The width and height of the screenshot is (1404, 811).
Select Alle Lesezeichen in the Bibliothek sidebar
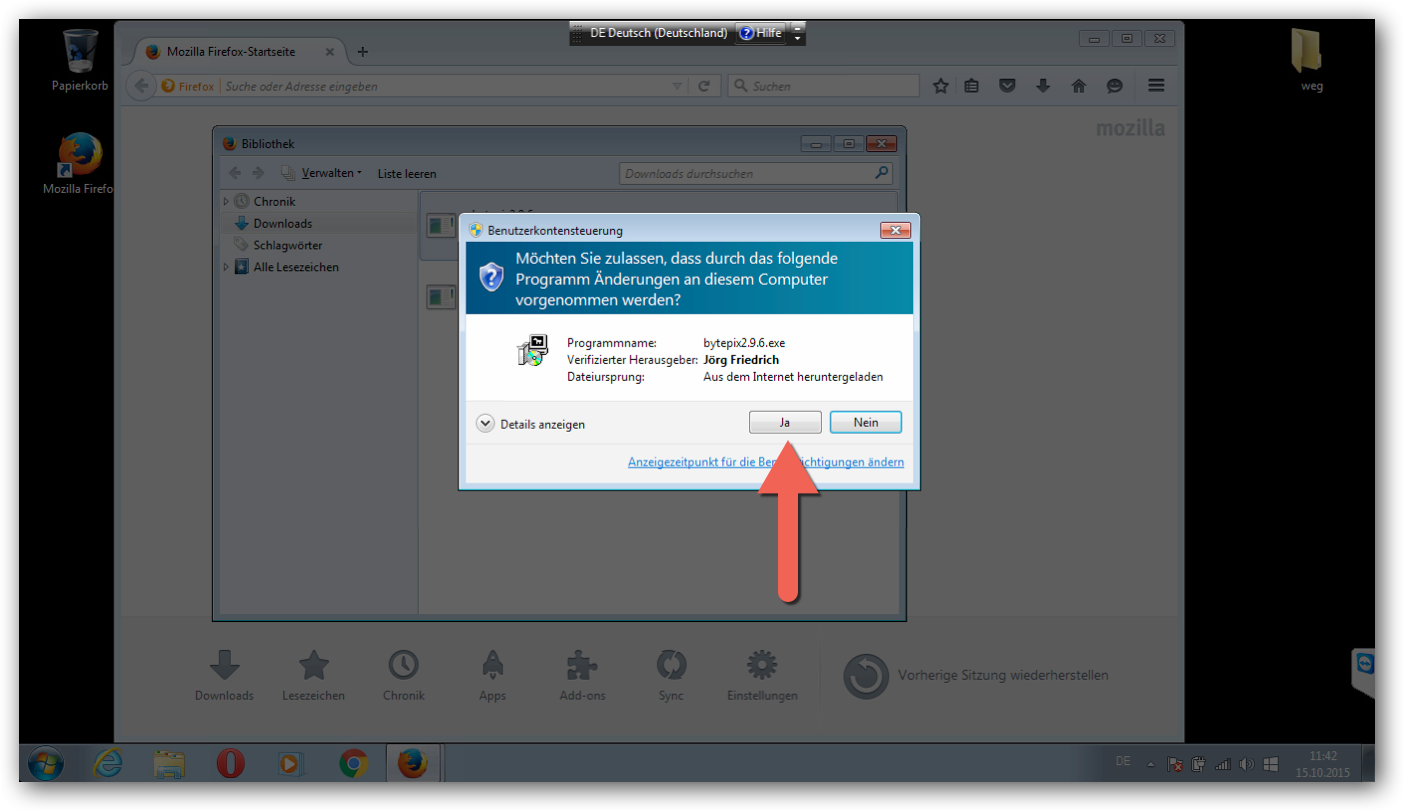(296, 267)
